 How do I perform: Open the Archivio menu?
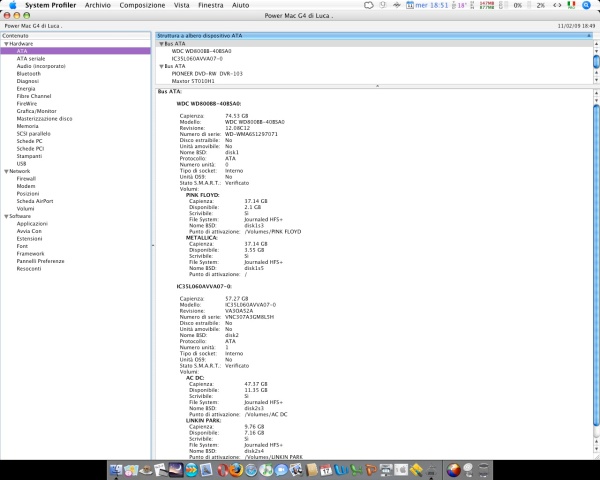(98, 5)
